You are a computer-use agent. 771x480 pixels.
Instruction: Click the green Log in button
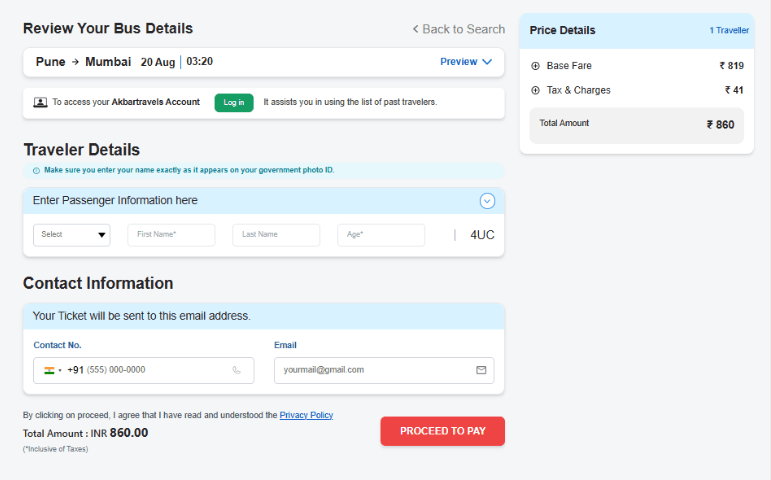pos(234,103)
